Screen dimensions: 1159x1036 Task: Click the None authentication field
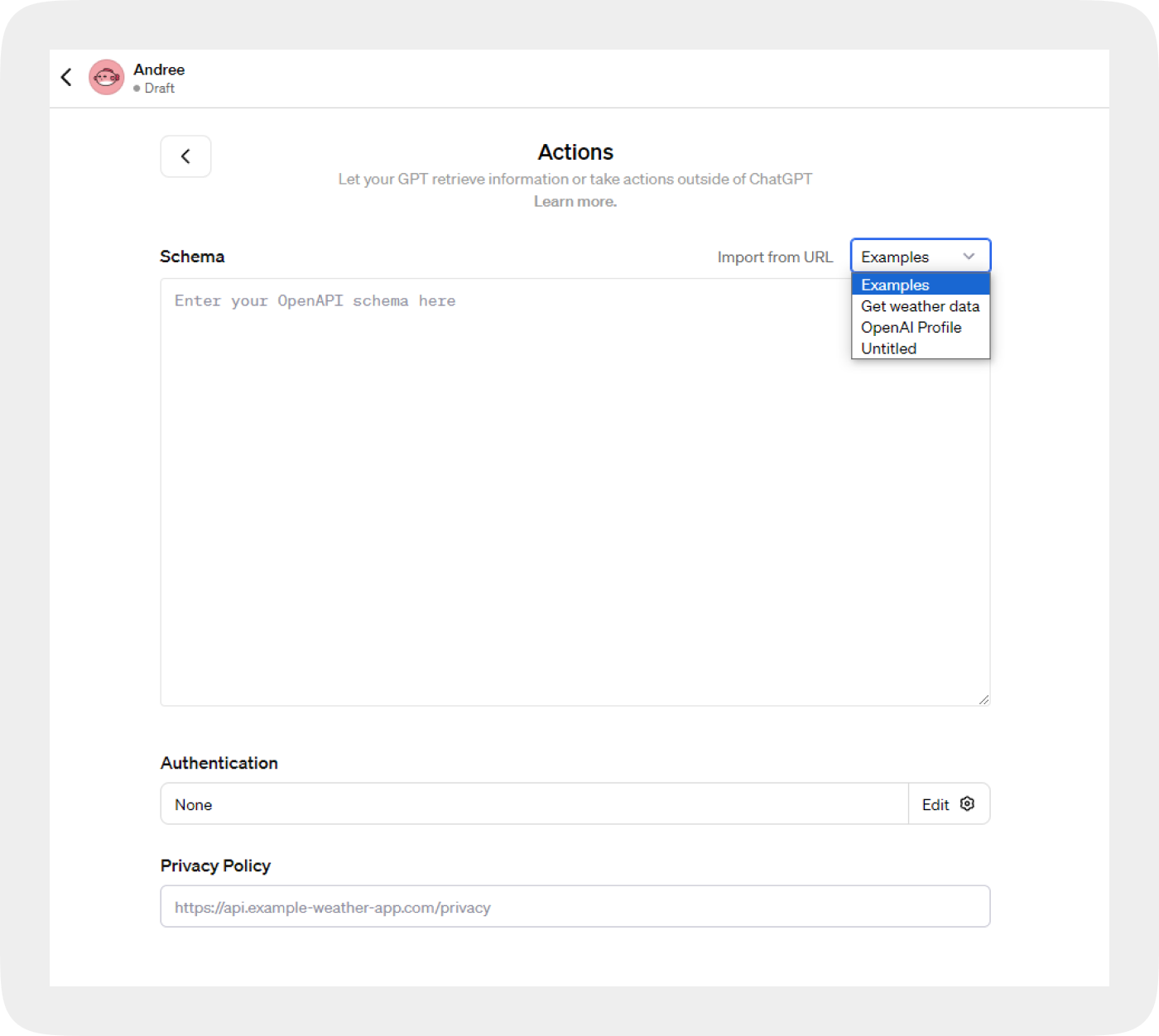tap(534, 803)
